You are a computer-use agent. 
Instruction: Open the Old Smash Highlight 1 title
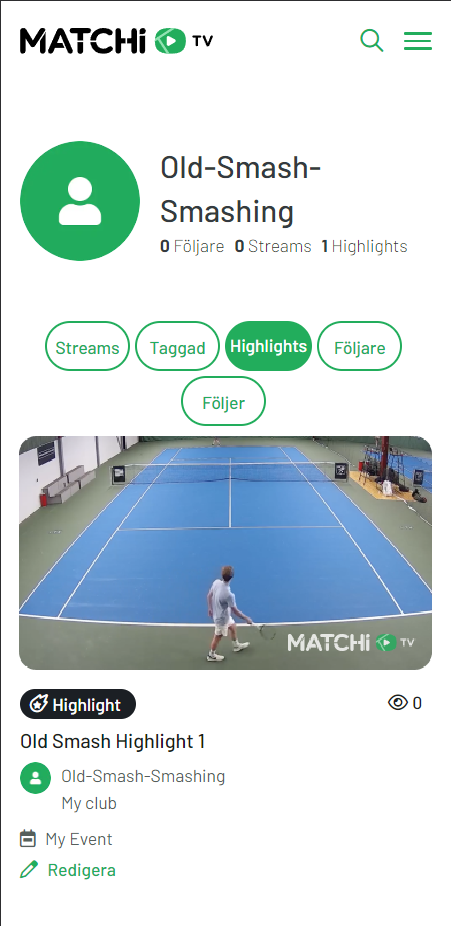tap(113, 741)
